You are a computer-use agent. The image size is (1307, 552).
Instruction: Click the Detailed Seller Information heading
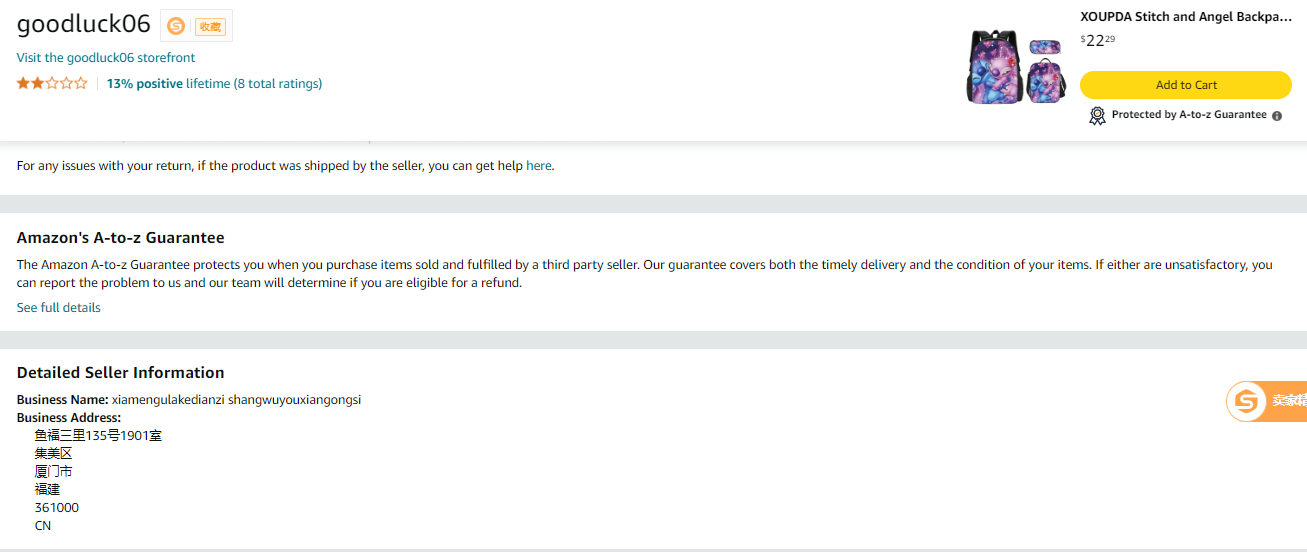coord(120,373)
